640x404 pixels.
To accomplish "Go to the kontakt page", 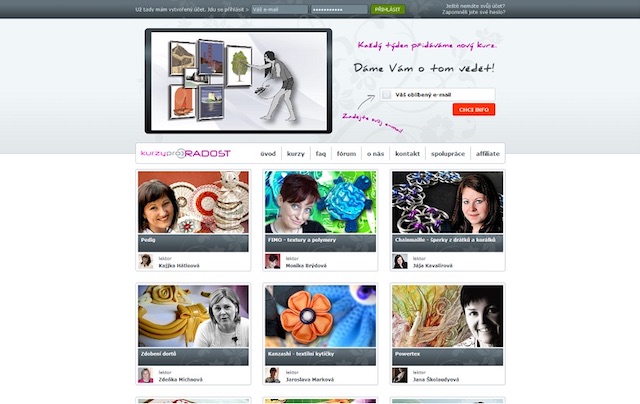I will click(x=407, y=154).
